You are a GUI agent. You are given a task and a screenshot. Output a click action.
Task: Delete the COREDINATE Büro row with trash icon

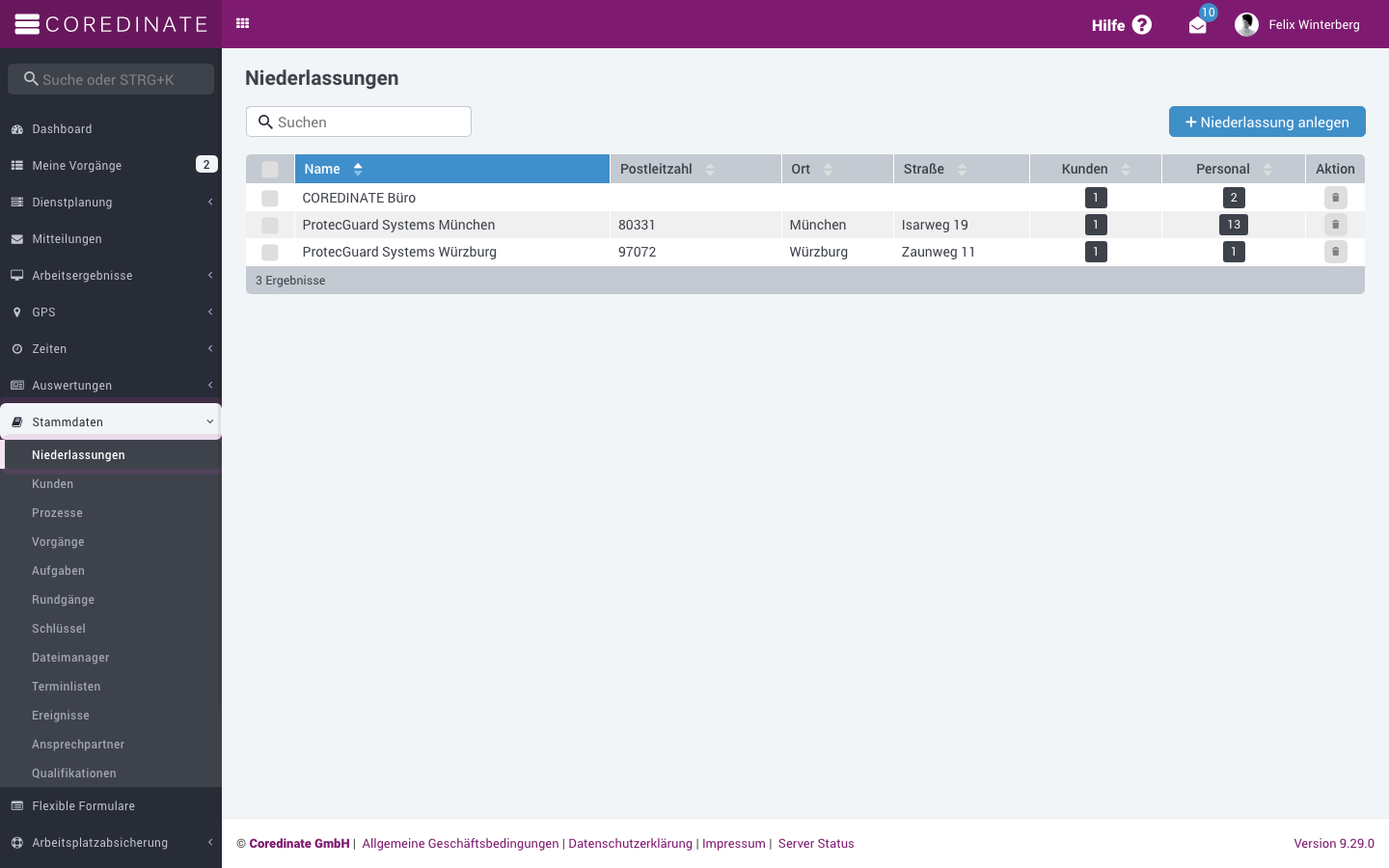1335,198
